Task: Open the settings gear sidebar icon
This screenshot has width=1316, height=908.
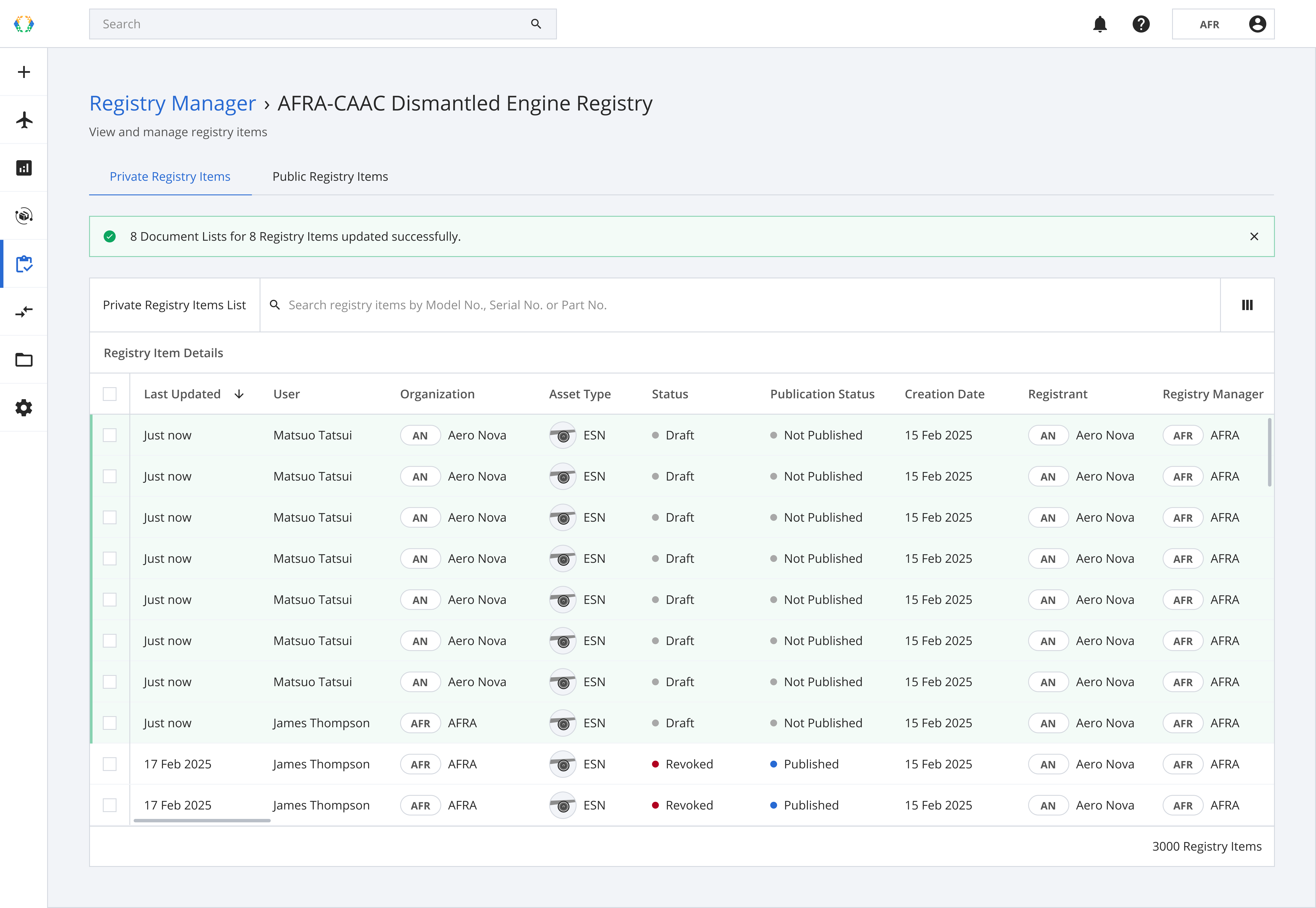Action: 24,408
